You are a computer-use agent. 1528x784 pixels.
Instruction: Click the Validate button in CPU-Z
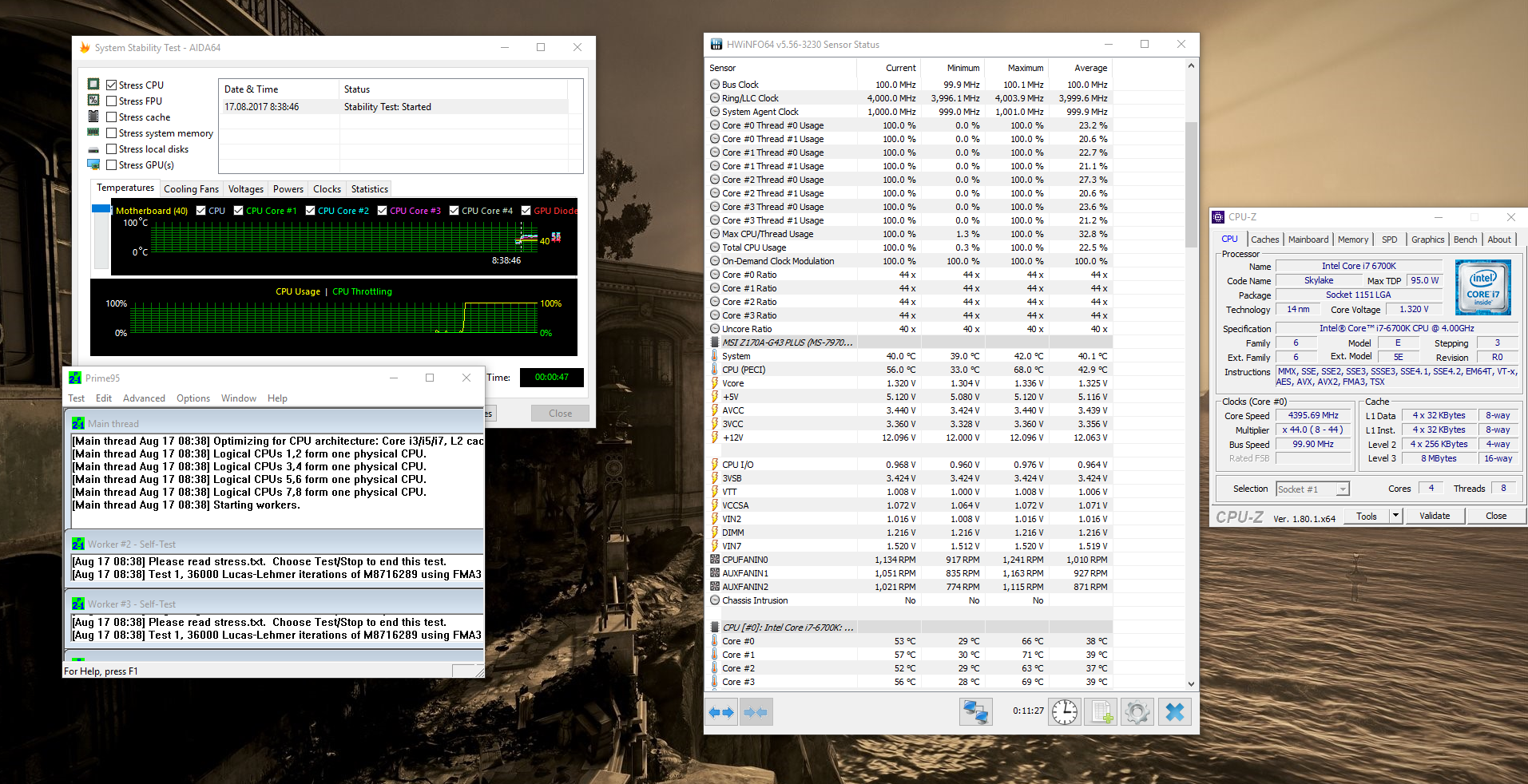(1435, 516)
